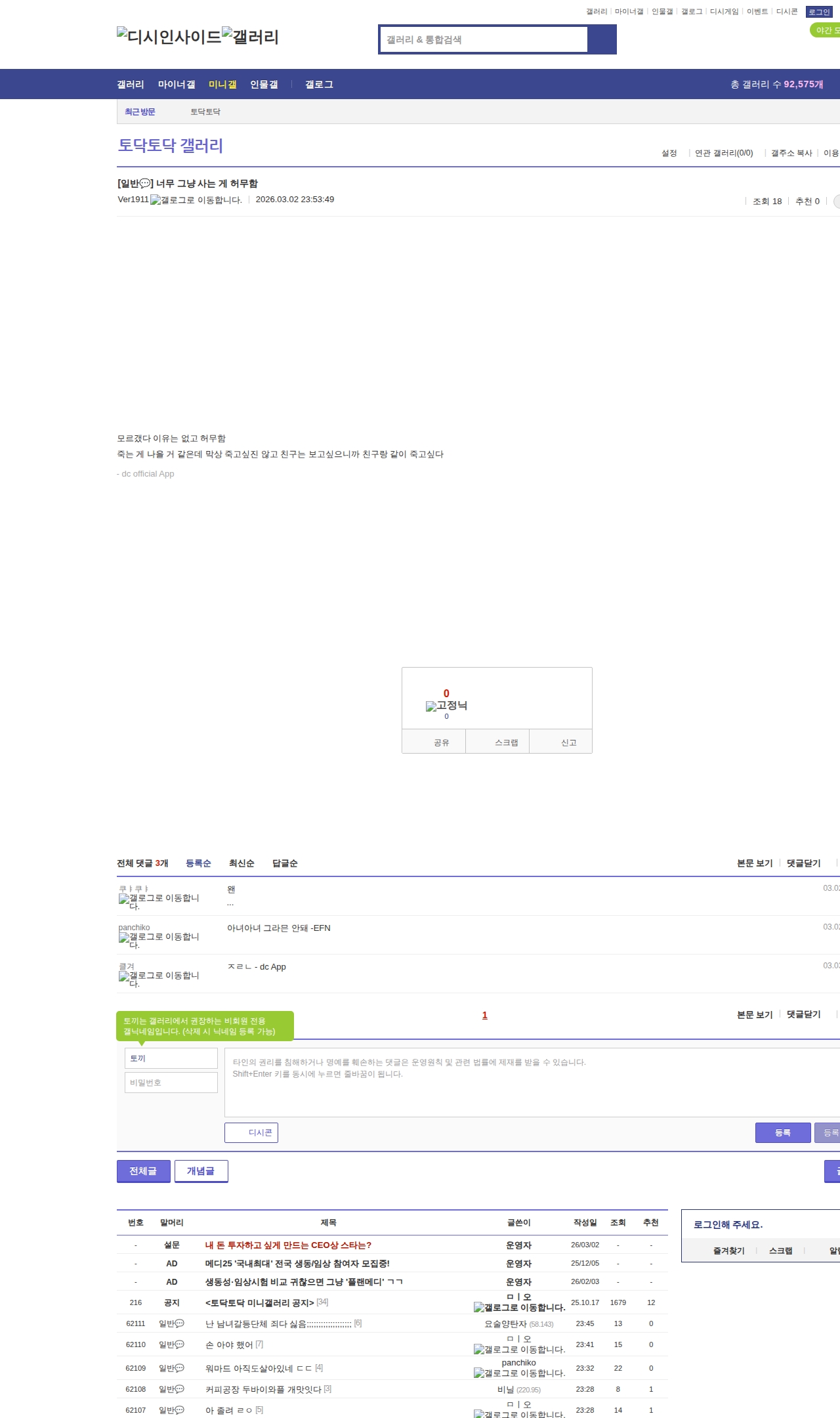The width and height of the screenshot is (840, 1418).
Task: Go to comment page 1
Action: pyautogui.click(x=485, y=1015)
